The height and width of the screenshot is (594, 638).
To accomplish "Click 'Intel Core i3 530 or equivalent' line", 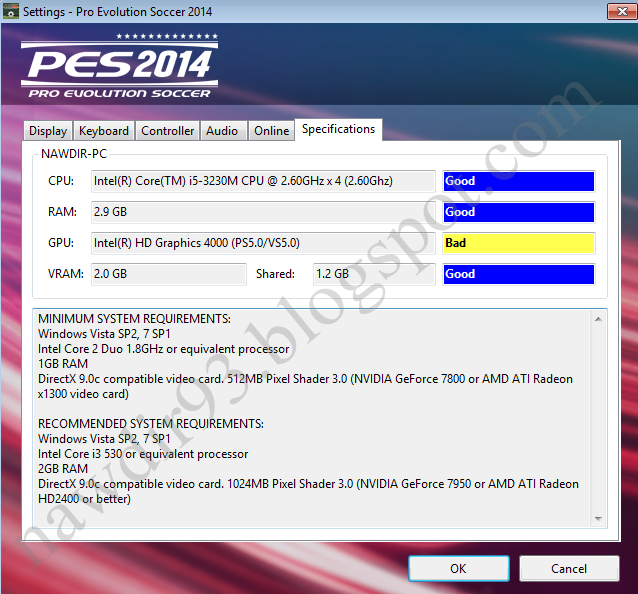I will pyautogui.click(x=143, y=454).
